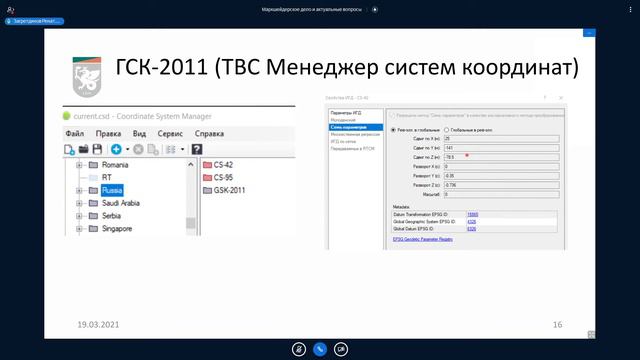Open dropdown arrow next to view icon
This screenshot has height=360, width=640.
(182, 149)
